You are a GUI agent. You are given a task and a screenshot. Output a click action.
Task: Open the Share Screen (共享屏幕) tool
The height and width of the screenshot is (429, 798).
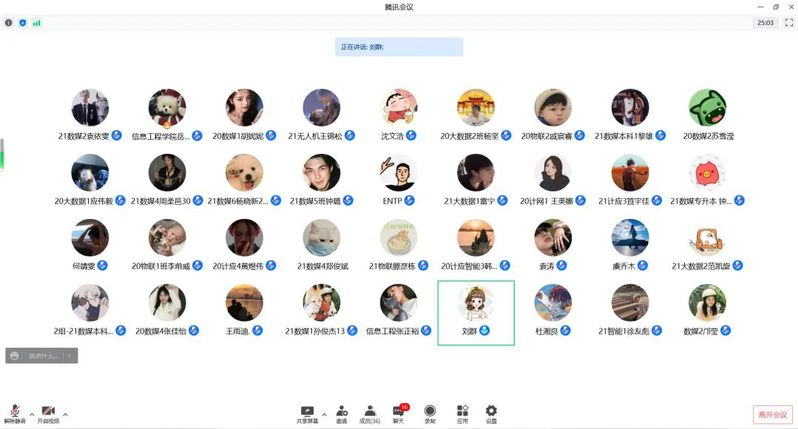point(306,412)
